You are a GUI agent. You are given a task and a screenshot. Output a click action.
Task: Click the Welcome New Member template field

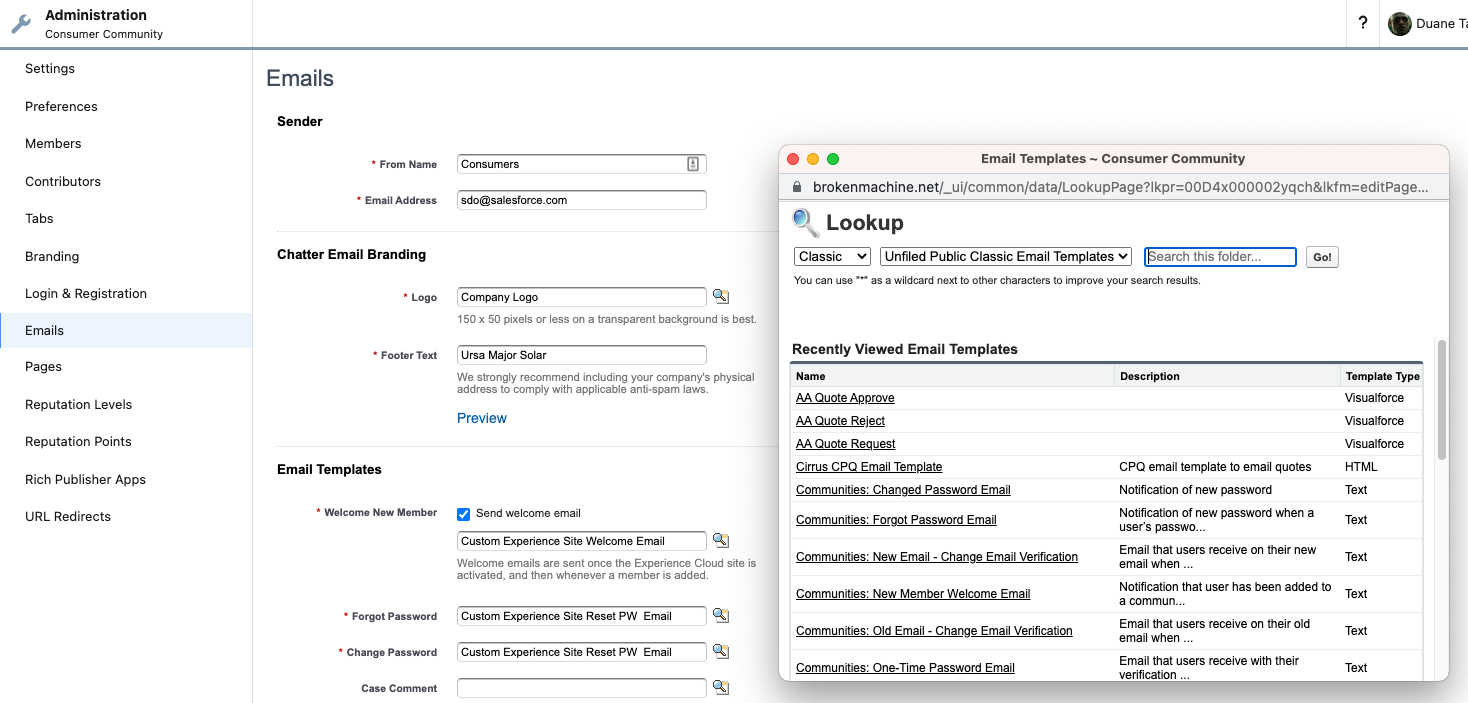(582, 541)
